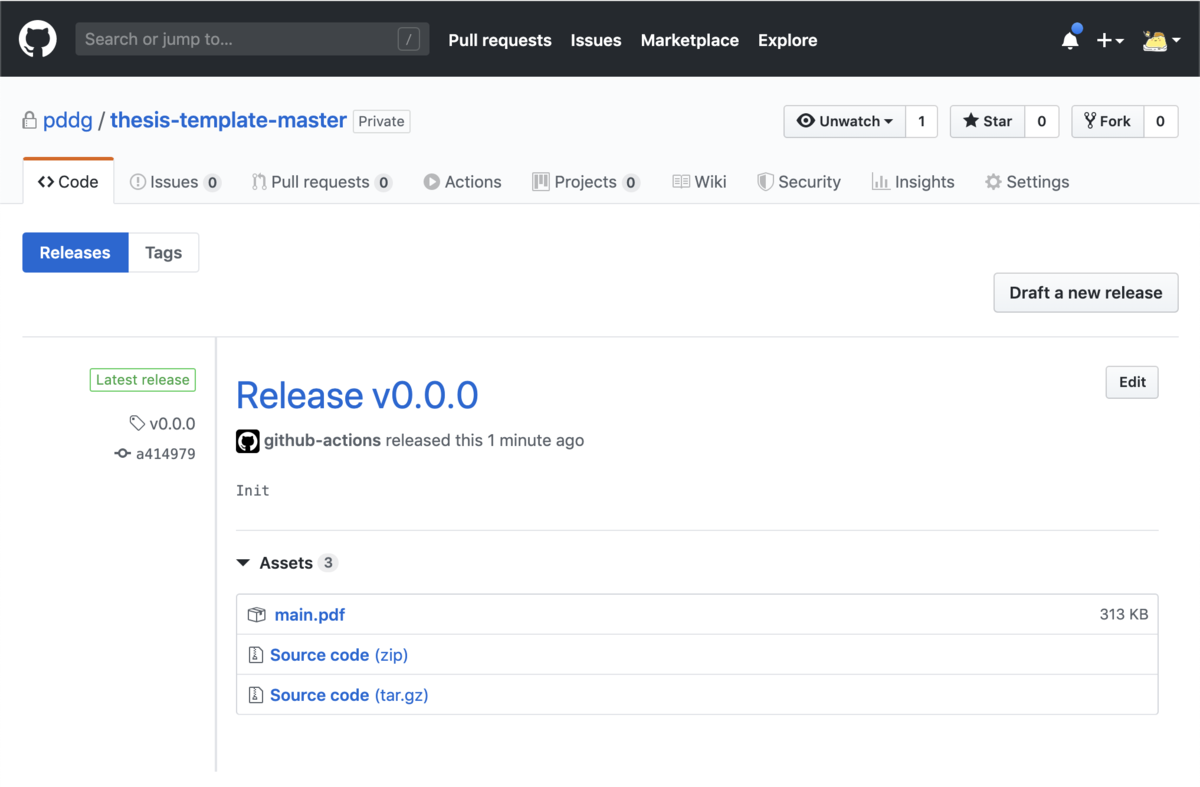Image resolution: width=1200 pixels, height=787 pixels.
Task: Switch to the Wiki tab
Action: click(x=699, y=181)
